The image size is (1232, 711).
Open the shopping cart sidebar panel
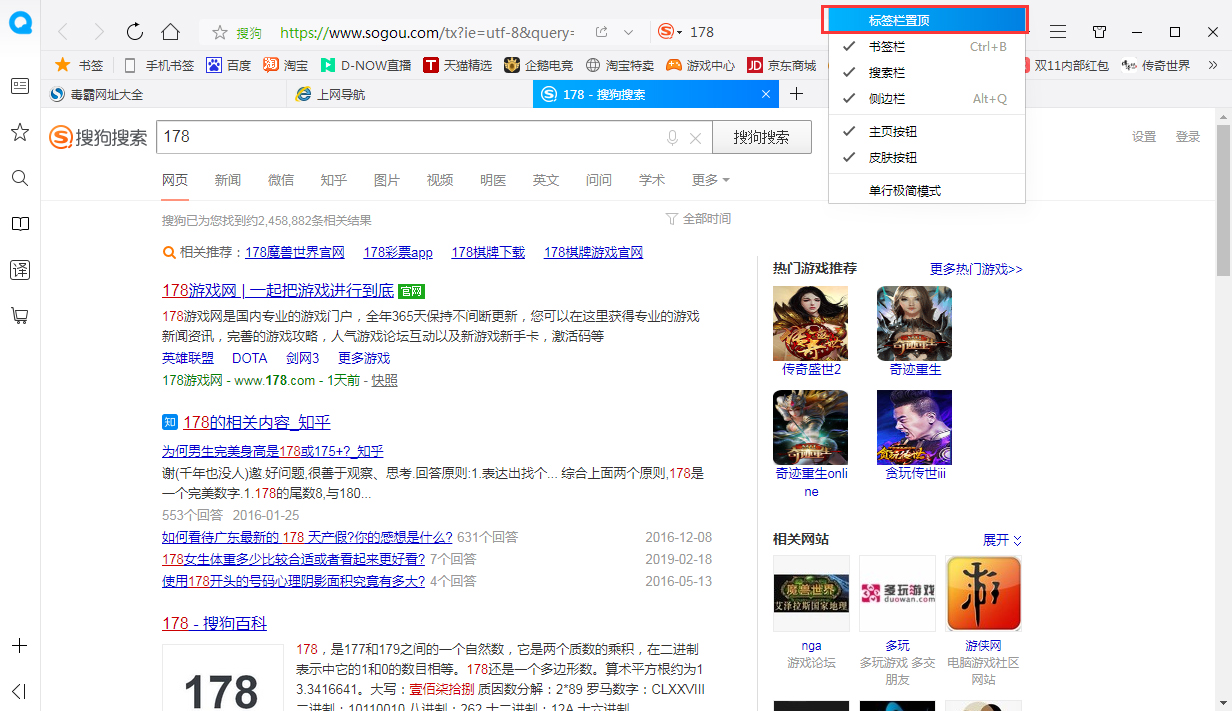(x=19, y=315)
